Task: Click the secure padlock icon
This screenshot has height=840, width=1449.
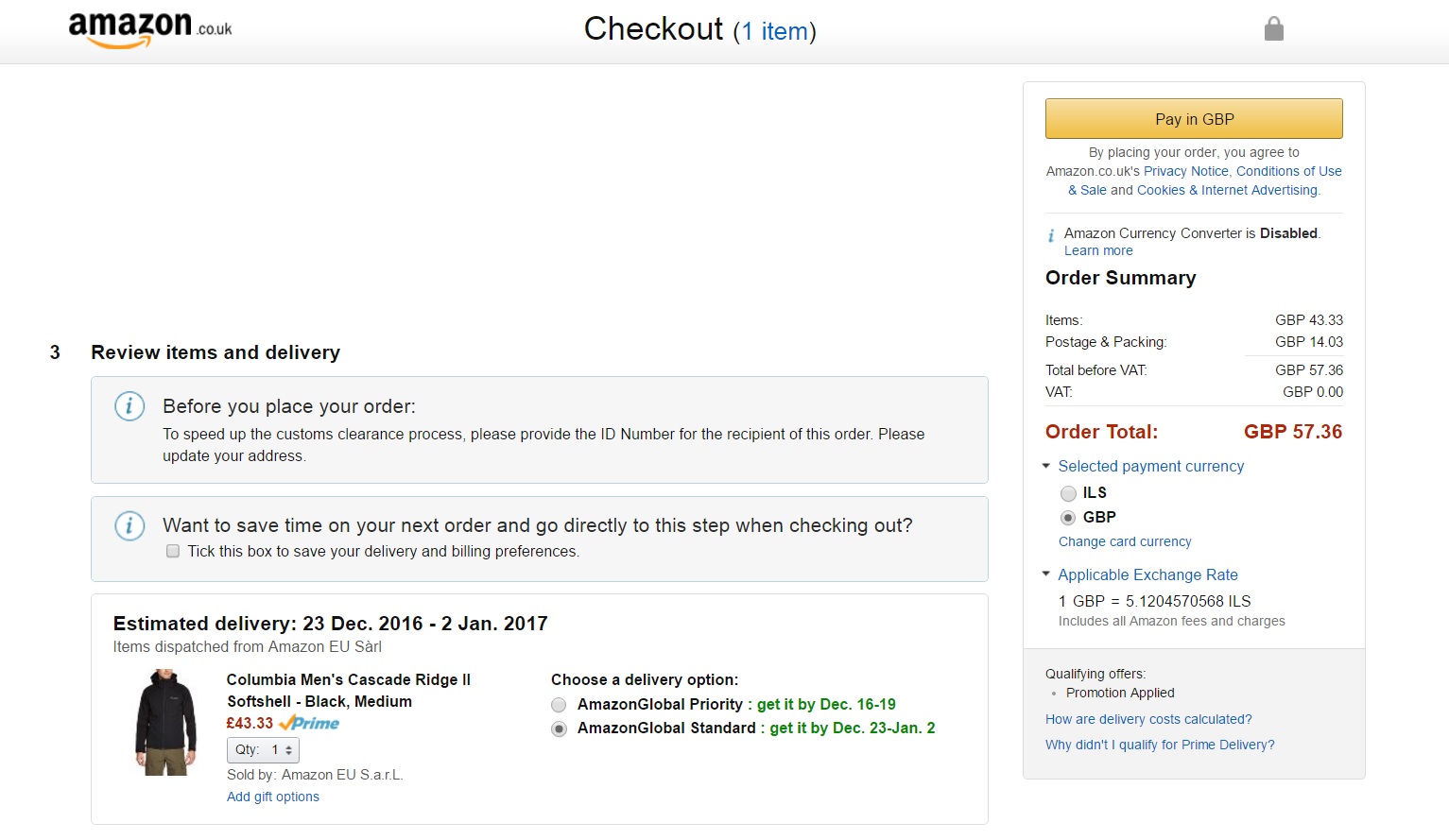Action: (1273, 29)
